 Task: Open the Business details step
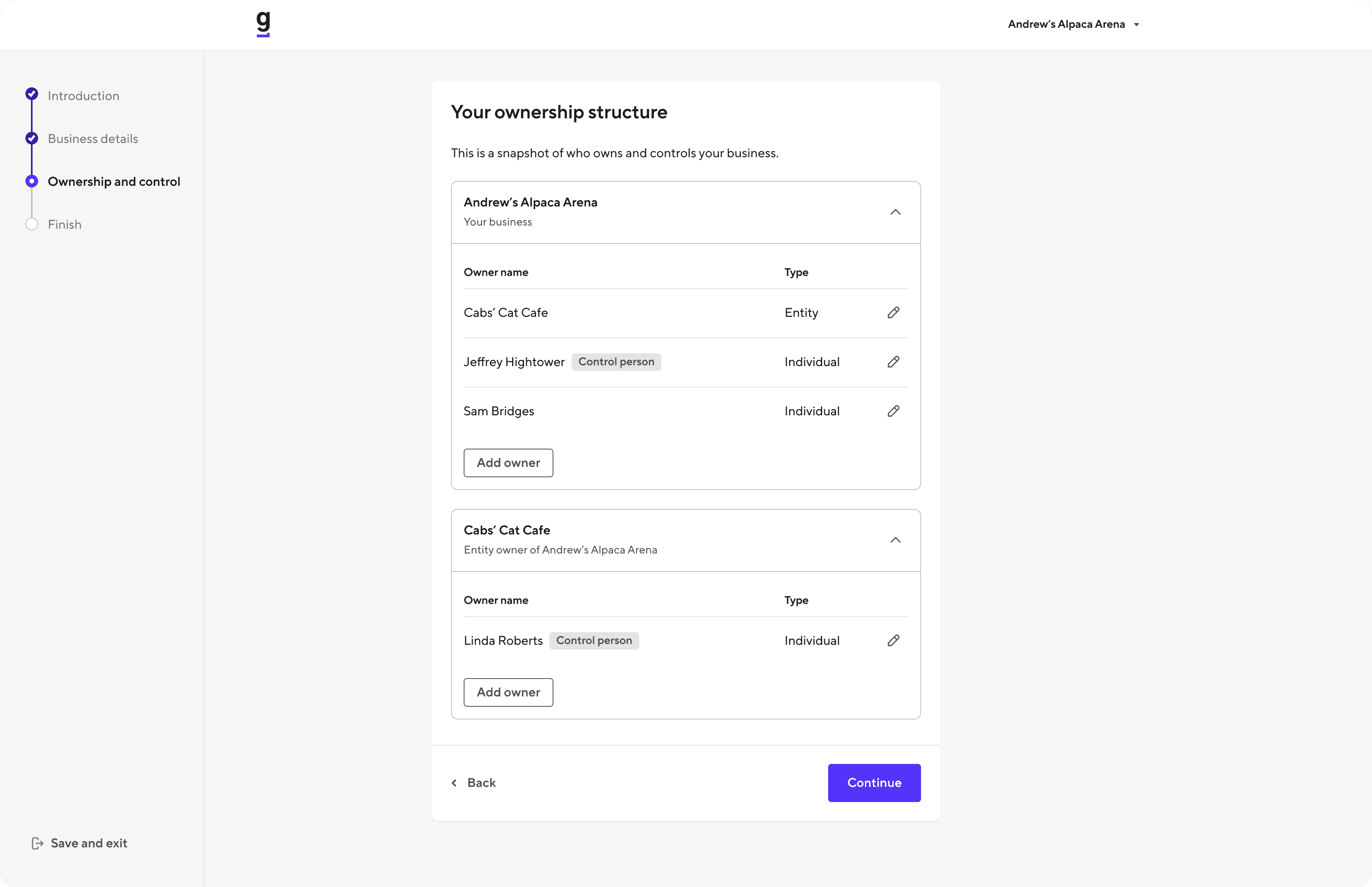pos(92,139)
